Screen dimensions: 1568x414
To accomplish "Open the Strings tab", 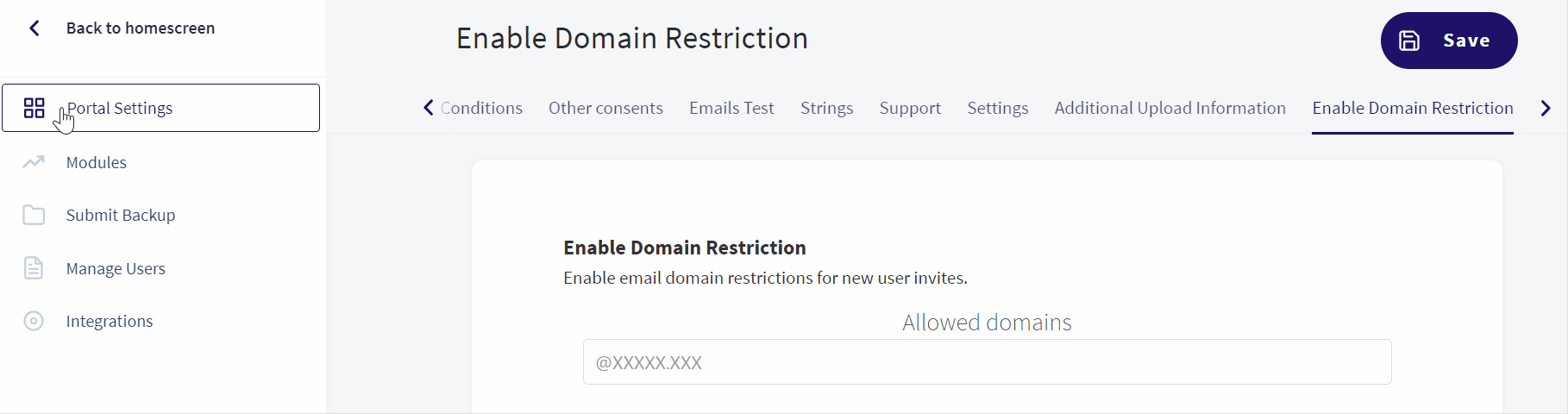I will (826, 108).
